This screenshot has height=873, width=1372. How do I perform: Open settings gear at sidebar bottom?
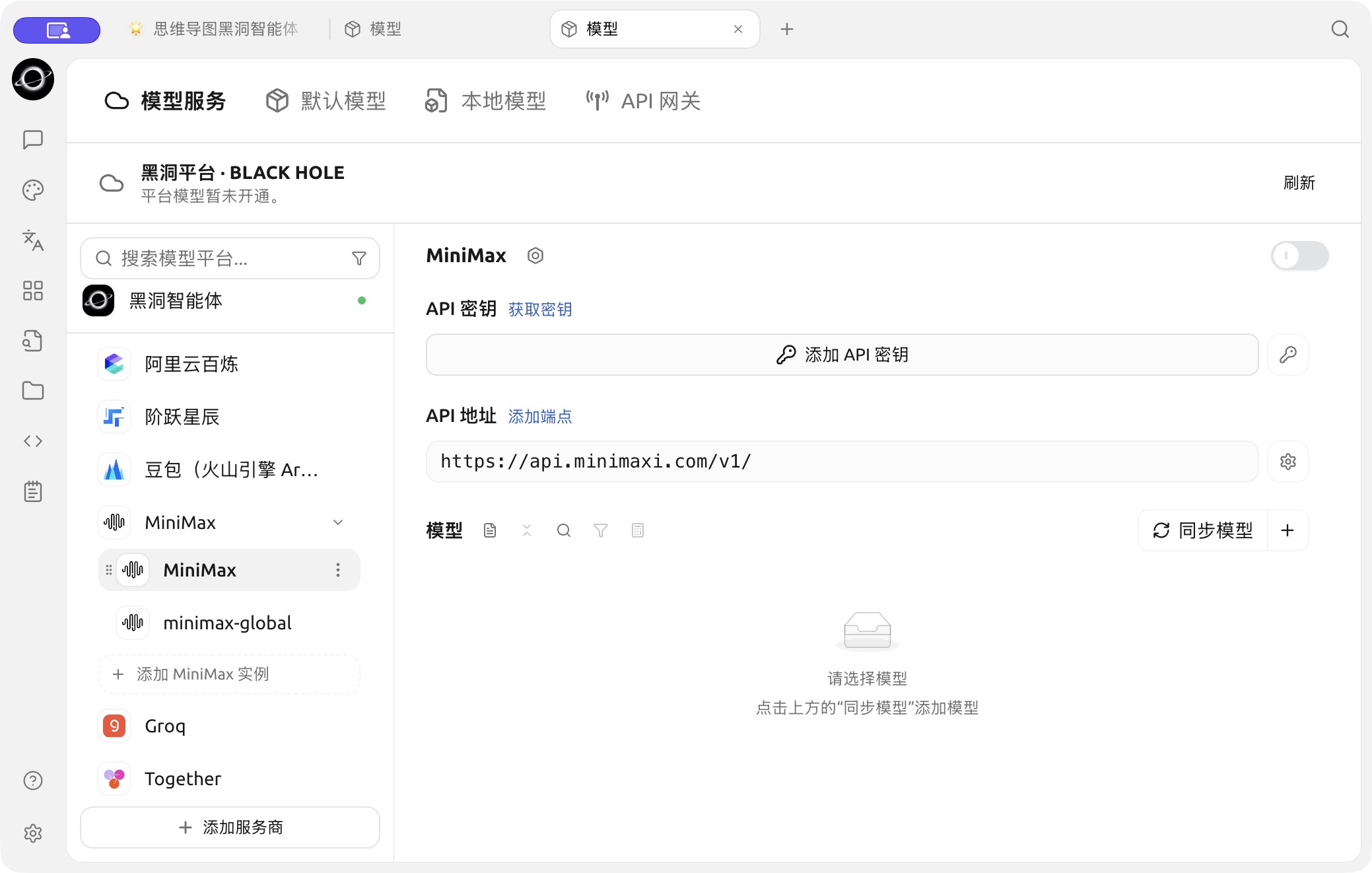point(33,833)
